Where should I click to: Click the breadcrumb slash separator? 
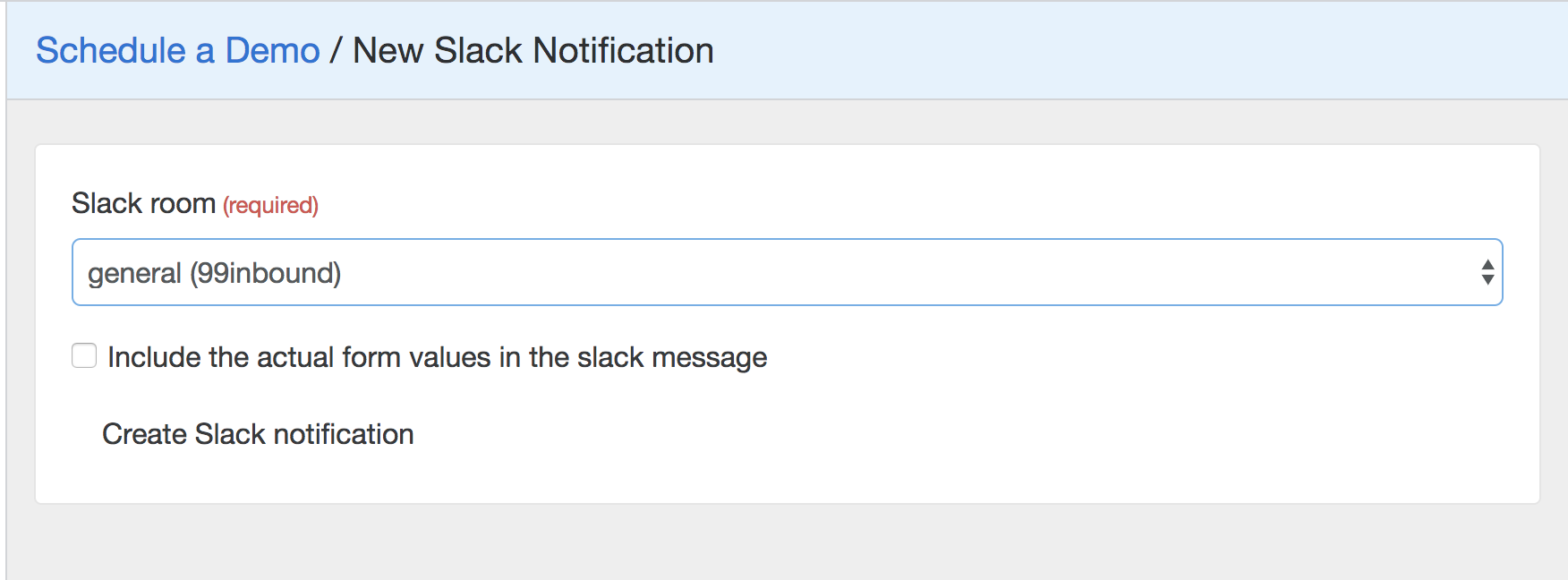[x=336, y=51]
